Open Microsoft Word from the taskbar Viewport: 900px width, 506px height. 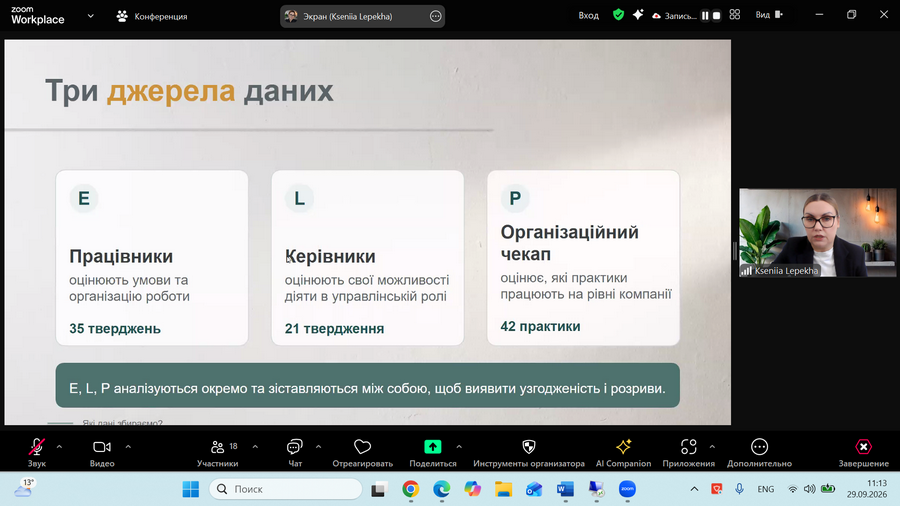tap(565, 489)
